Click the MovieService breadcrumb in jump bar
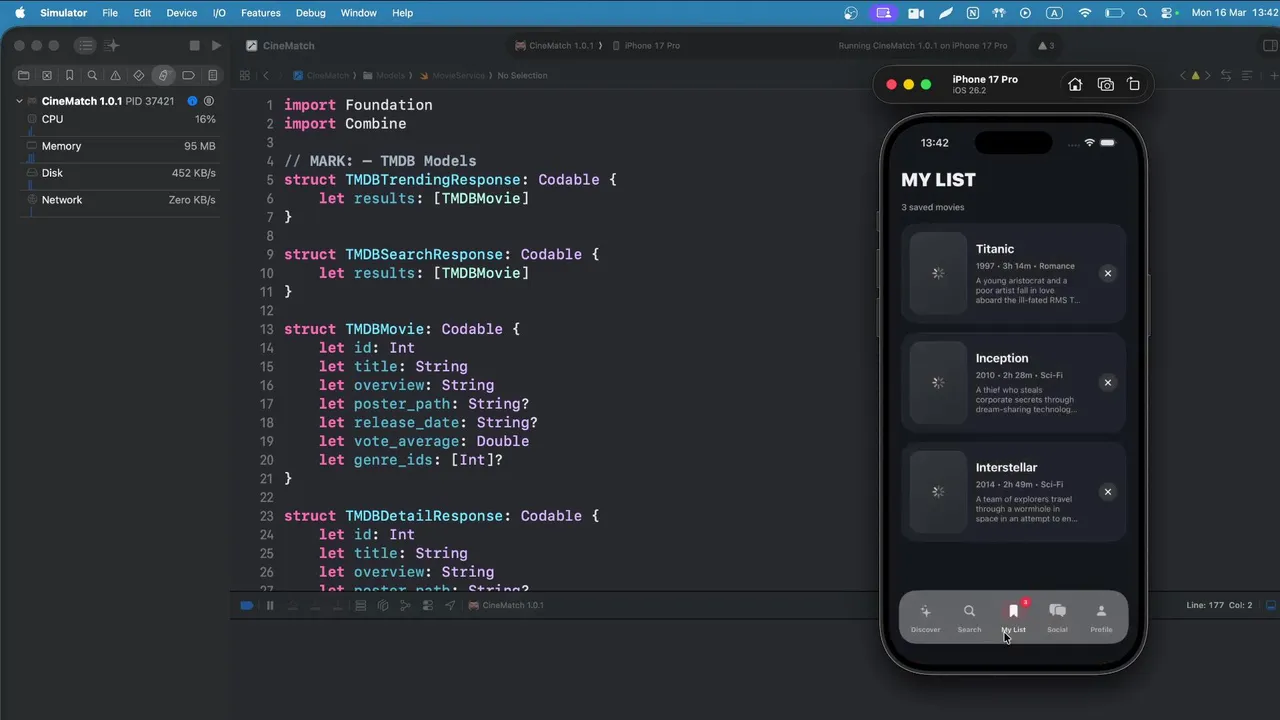1280x720 pixels. (452, 76)
